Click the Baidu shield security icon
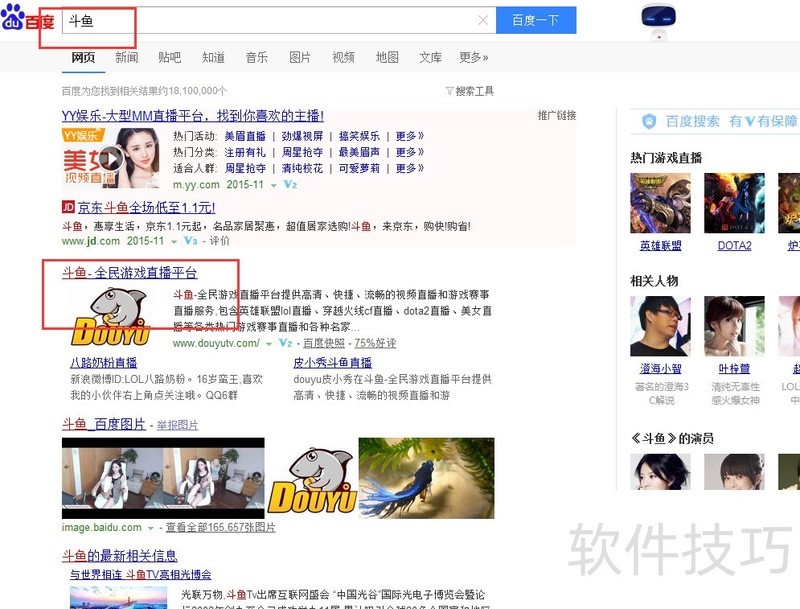 (x=649, y=121)
